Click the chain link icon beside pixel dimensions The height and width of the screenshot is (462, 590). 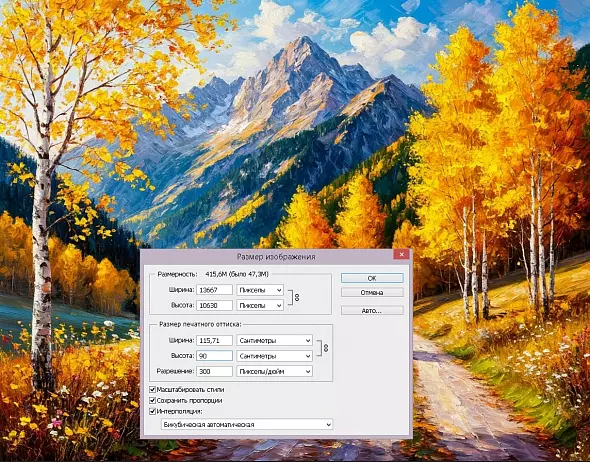click(297, 298)
